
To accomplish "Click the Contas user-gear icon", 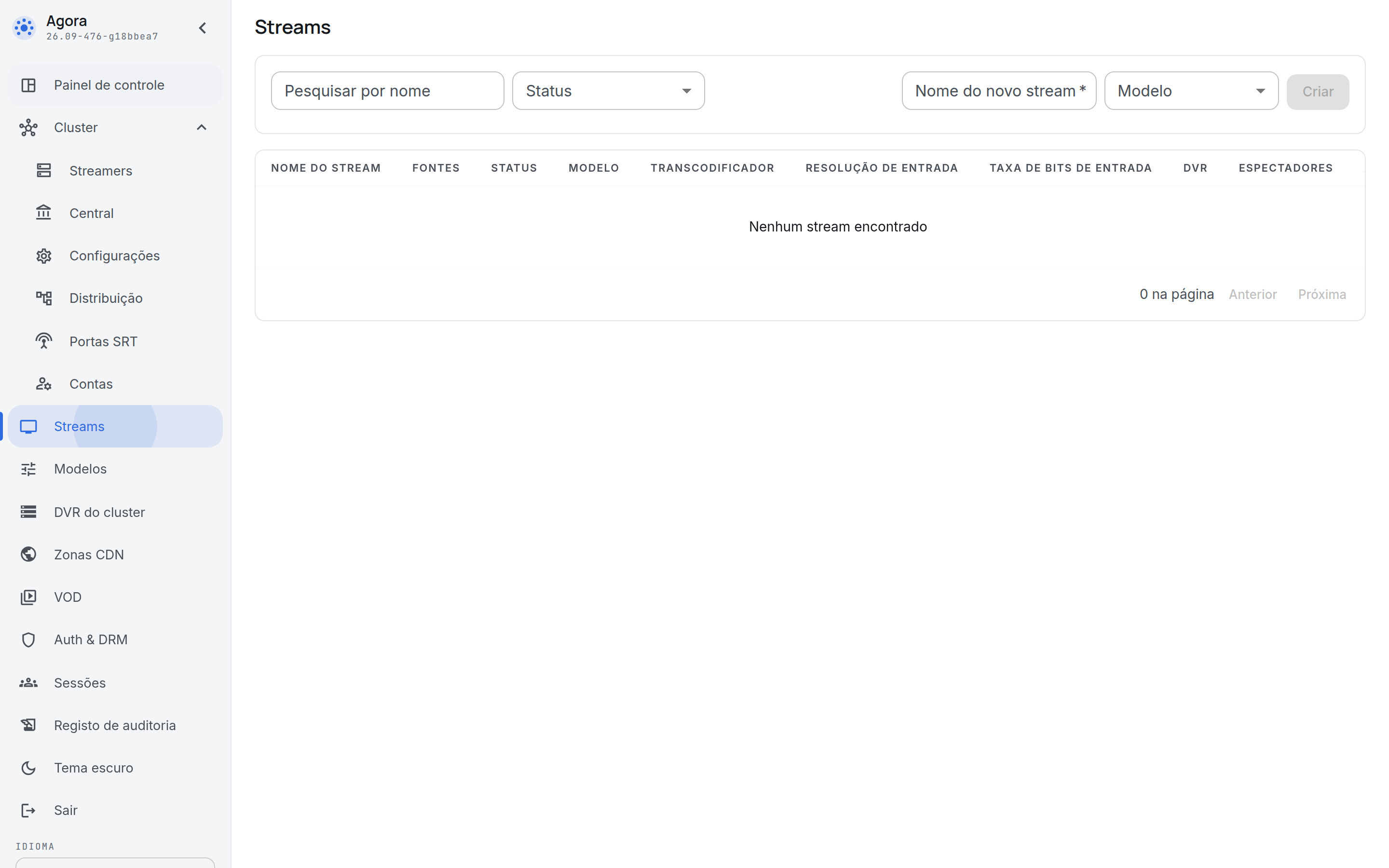I will click(x=44, y=383).
